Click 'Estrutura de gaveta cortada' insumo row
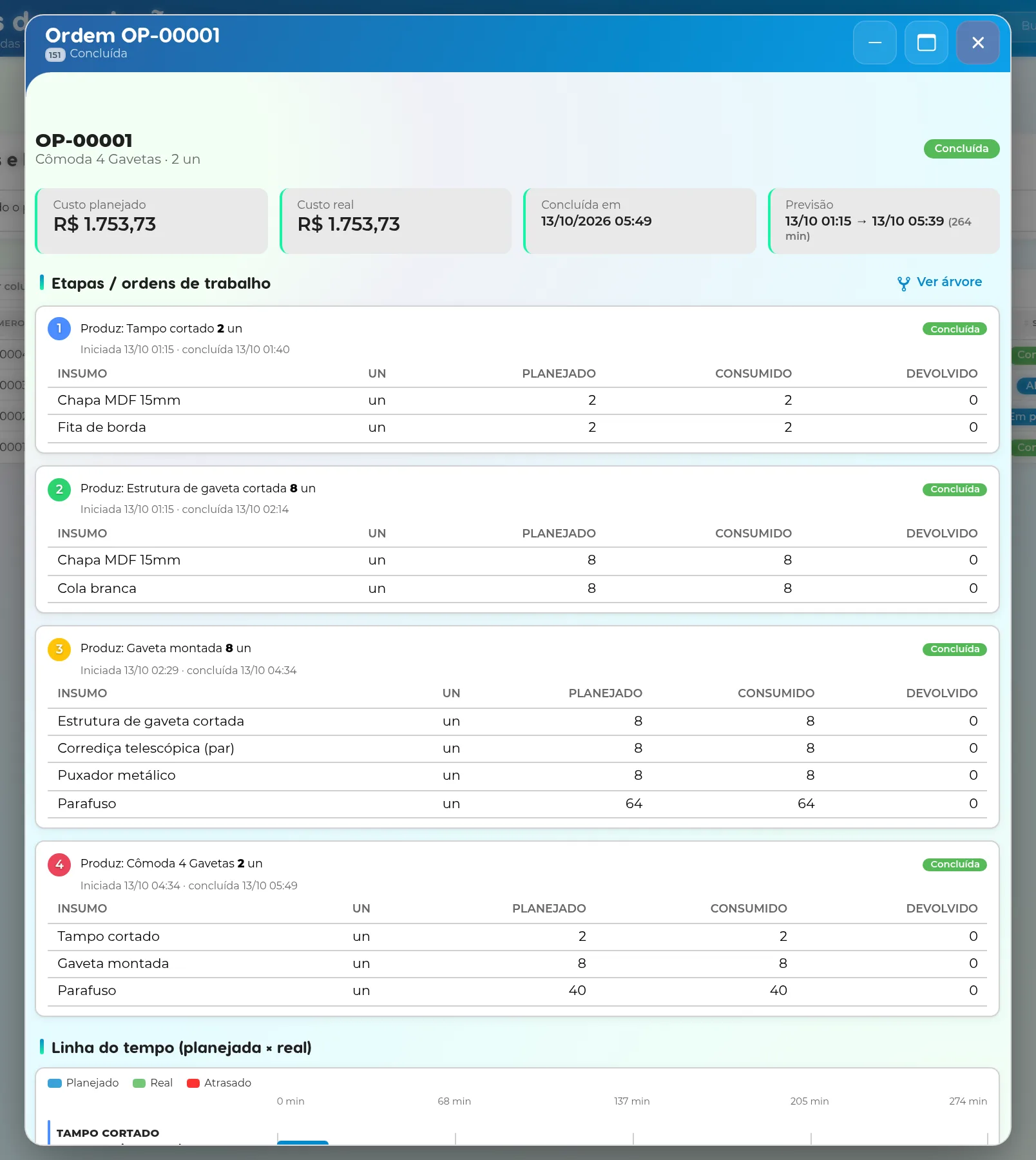1036x1160 pixels. (x=517, y=722)
